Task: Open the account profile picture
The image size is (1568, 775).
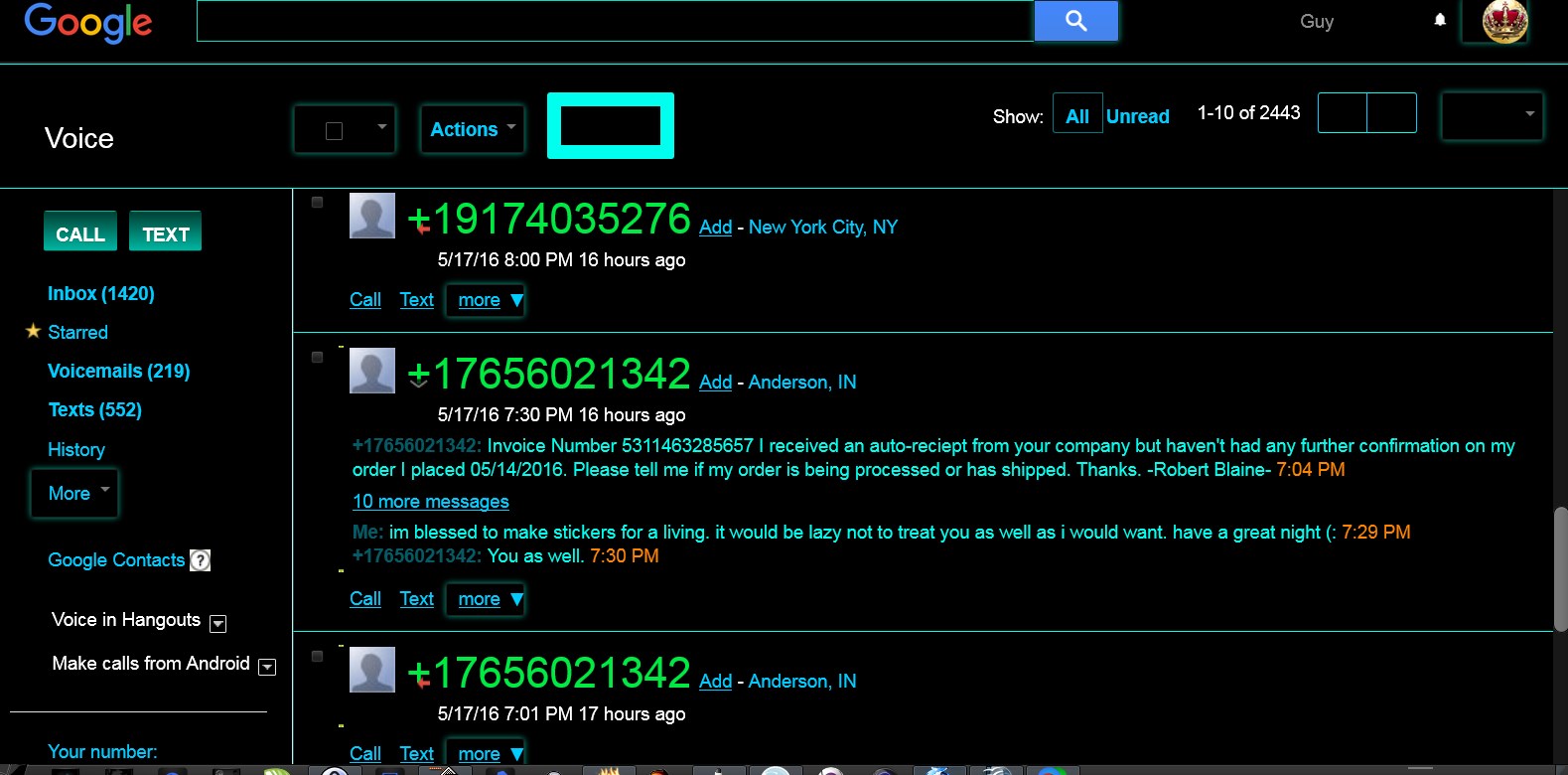Action: pyautogui.click(x=1504, y=21)
